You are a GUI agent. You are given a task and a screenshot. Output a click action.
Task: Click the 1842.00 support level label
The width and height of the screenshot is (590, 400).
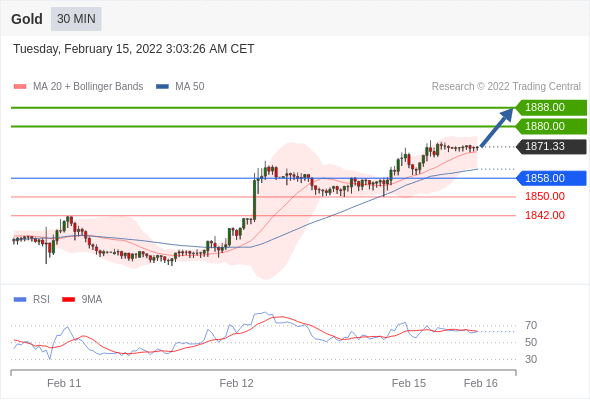click(545, 215)
